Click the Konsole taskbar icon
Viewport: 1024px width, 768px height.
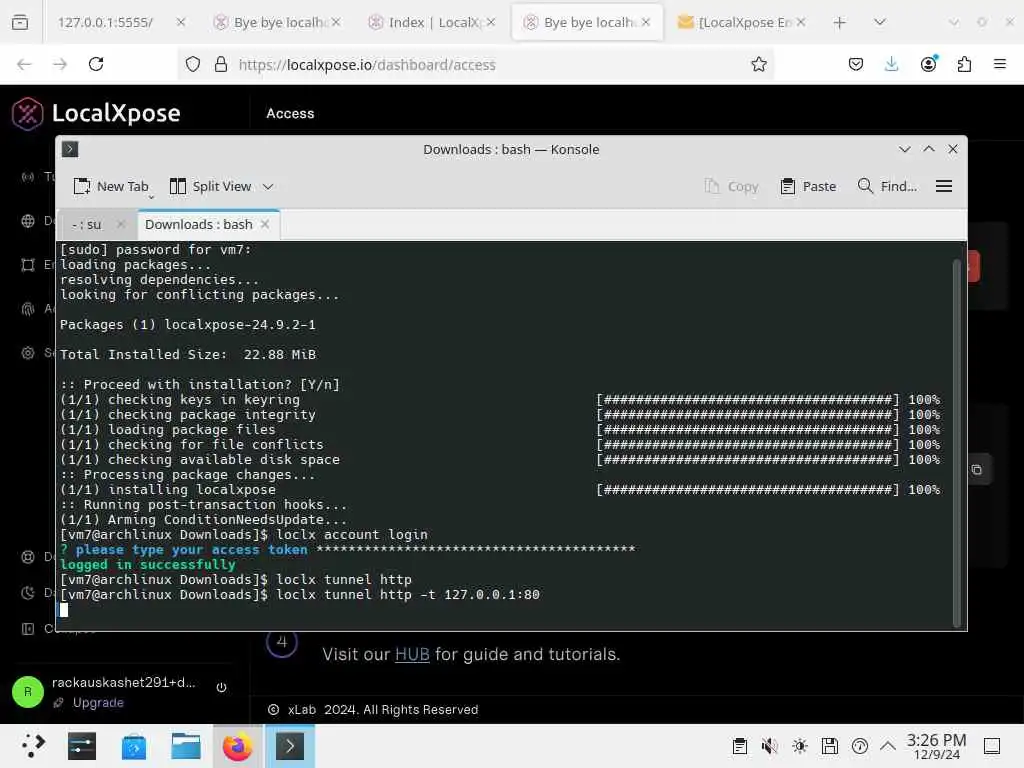tap(290, 746)
